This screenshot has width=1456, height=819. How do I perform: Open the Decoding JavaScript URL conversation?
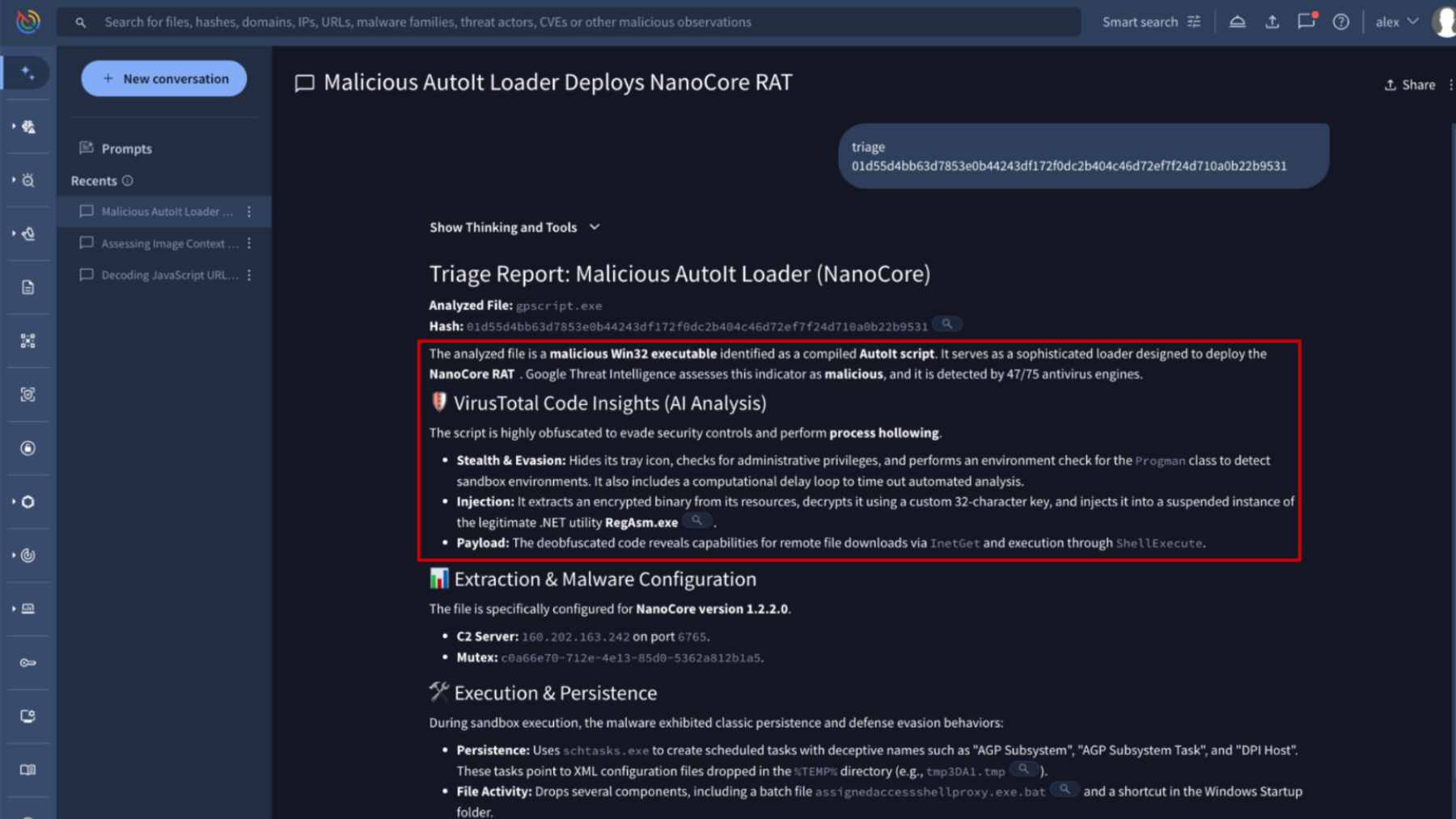pyautogui.click(x=169, y=275)
